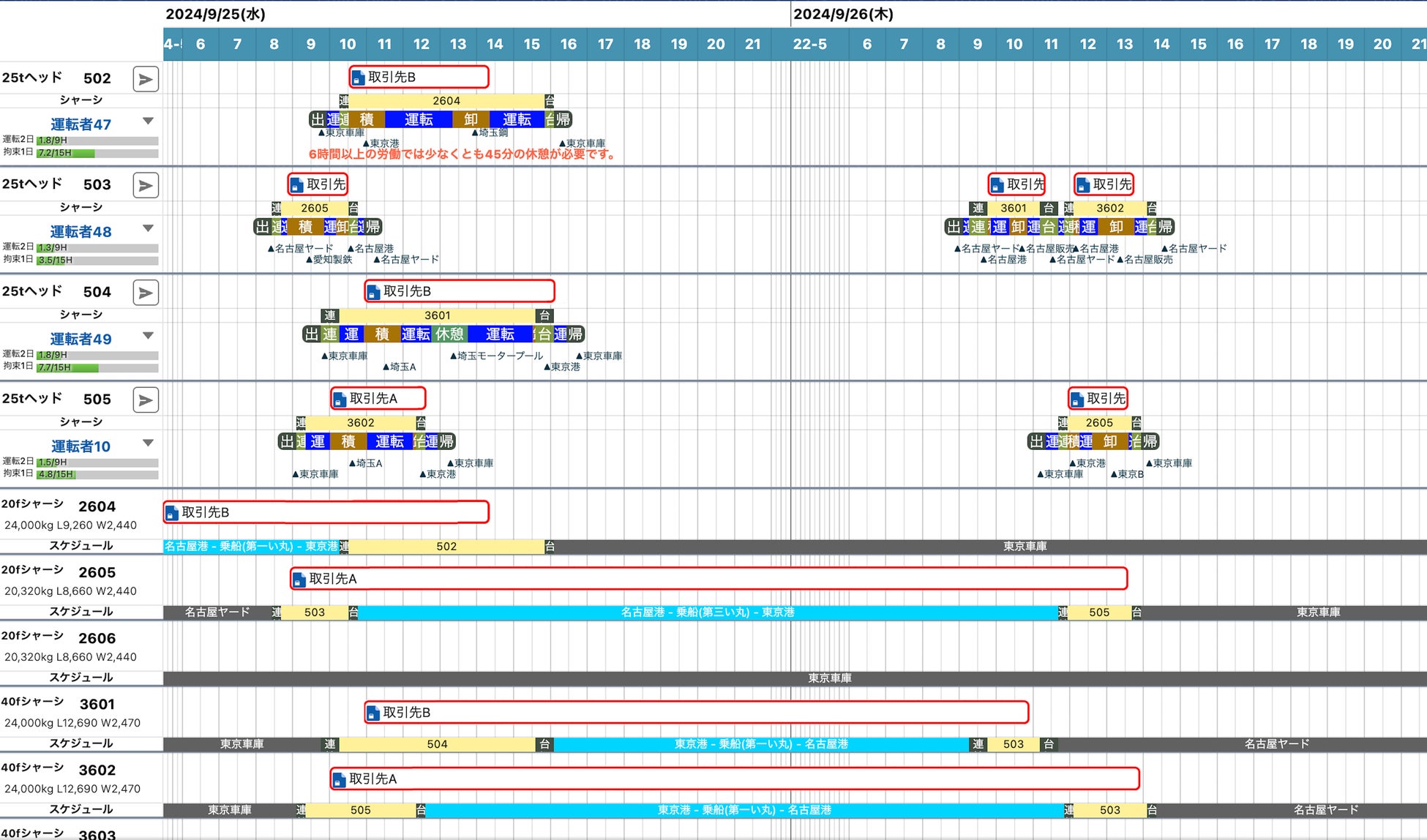Expand dropdown arrow beside 運転者47
Viewport: 1427px width, 840px height.
pyautogui.click(x=148, y=121)
